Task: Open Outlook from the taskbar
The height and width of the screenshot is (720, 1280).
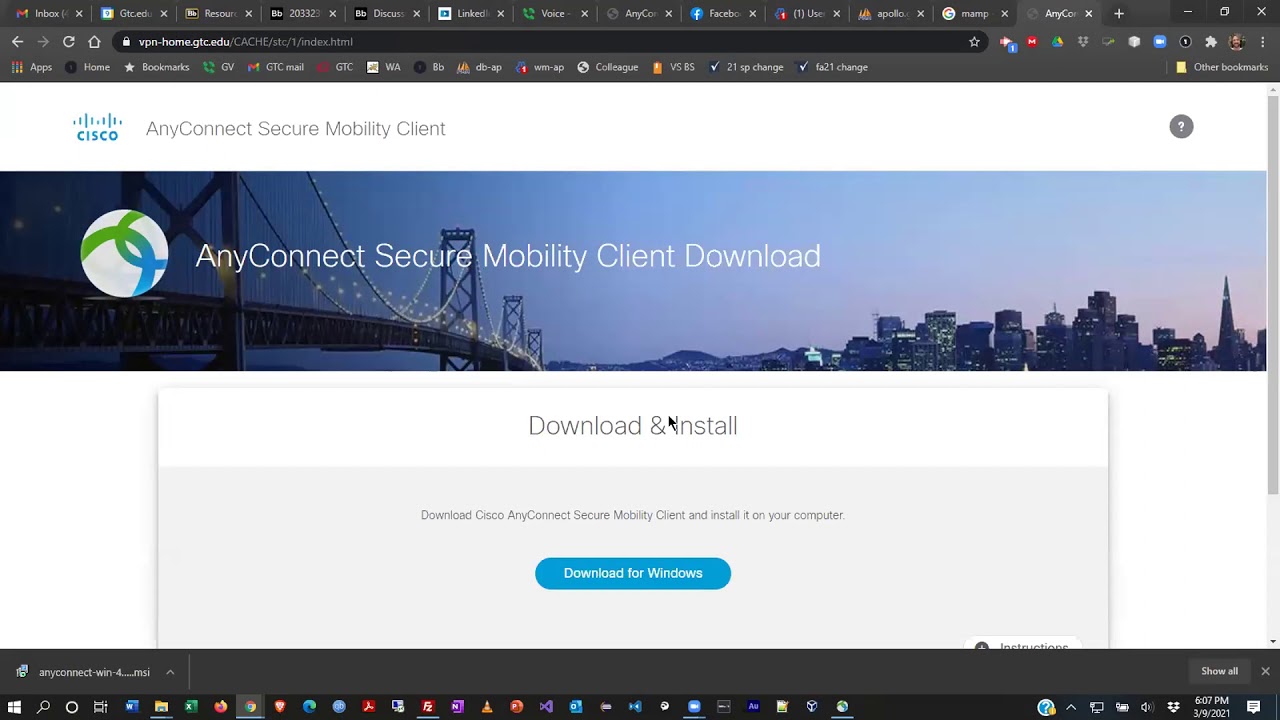Action: 576,706
